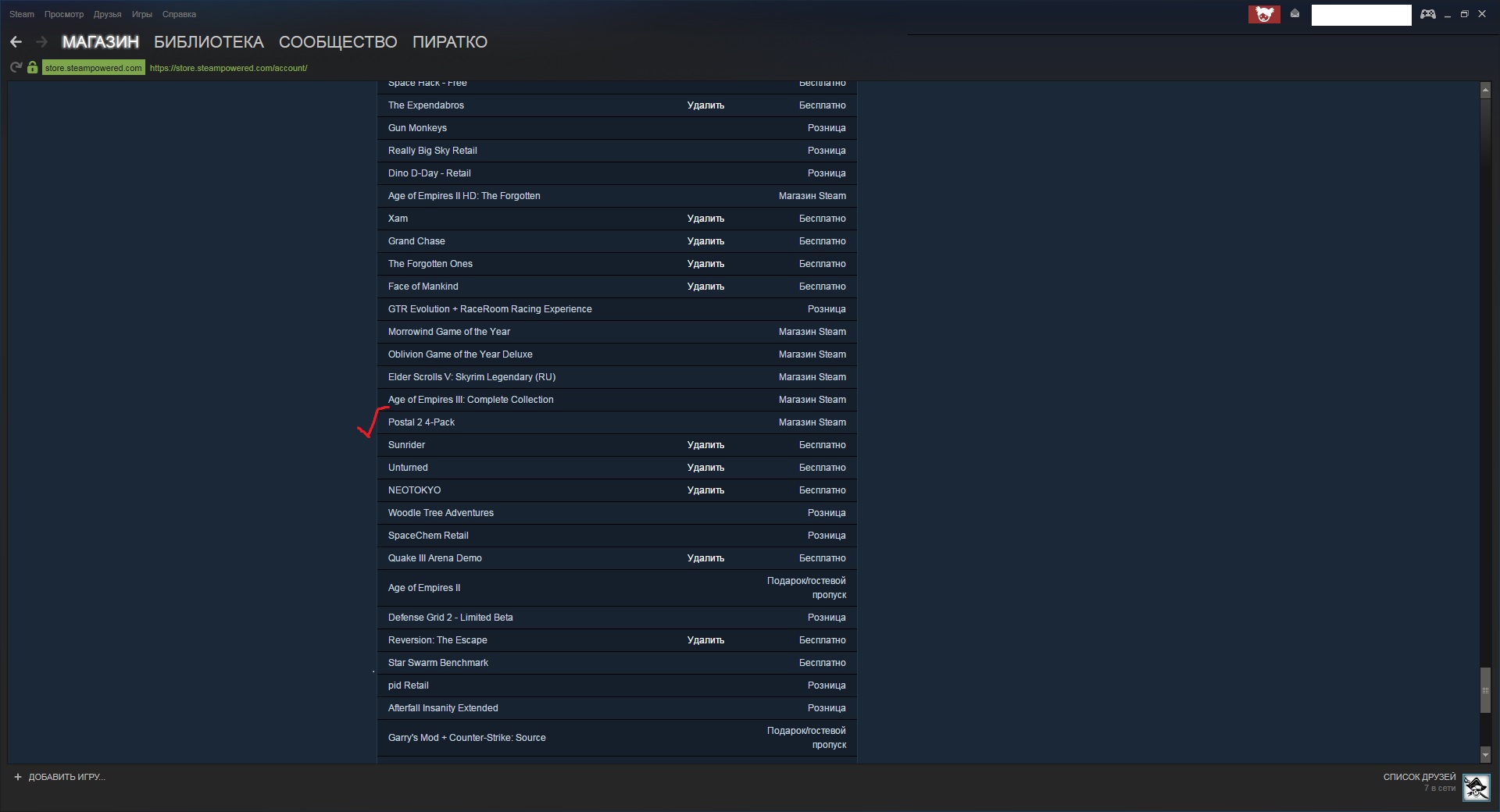Image resolution: width=1500 pixels, height=812 pixels.
Task: Click scrollbar up arrow
Action: [1485, 91]
